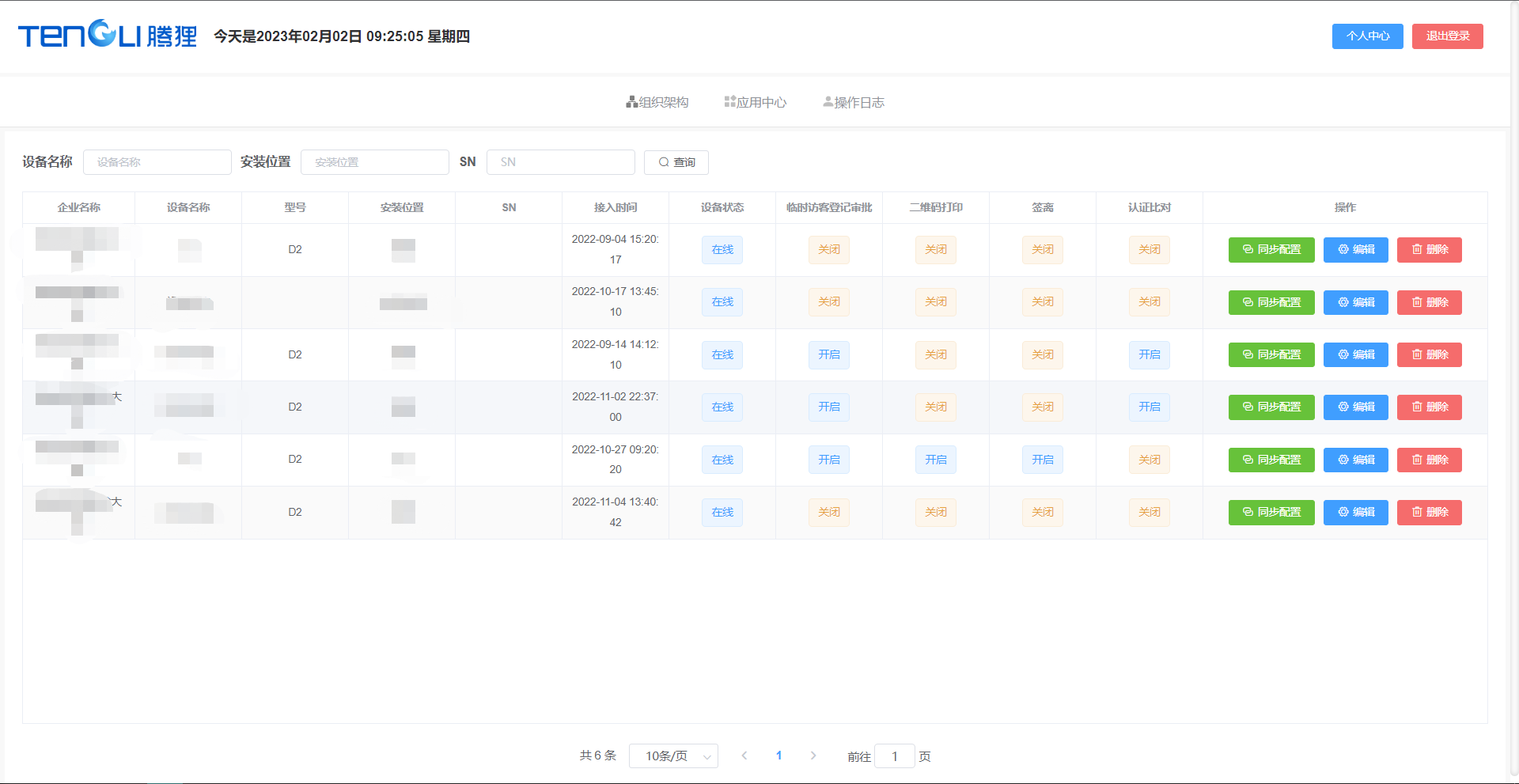The image size is (1519, 784).
Task: Click 删除 for the 2022-11-04 13:40 device
Action: [x=1429, y=512]
